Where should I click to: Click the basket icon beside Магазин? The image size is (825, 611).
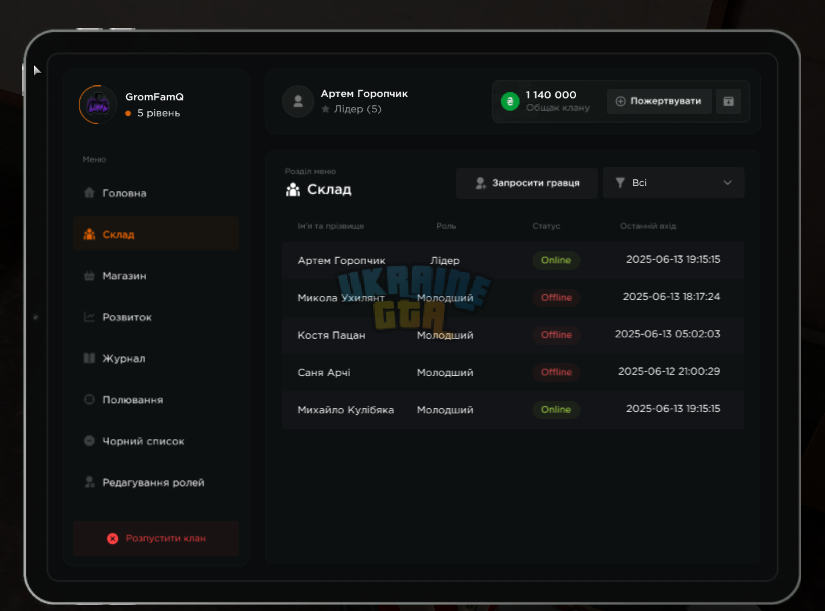click(89, 275)
